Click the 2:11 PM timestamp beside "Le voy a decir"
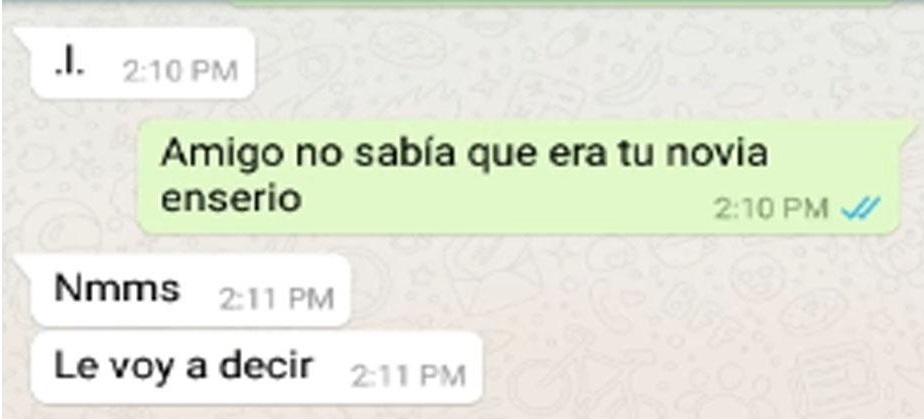 (408, 377)
